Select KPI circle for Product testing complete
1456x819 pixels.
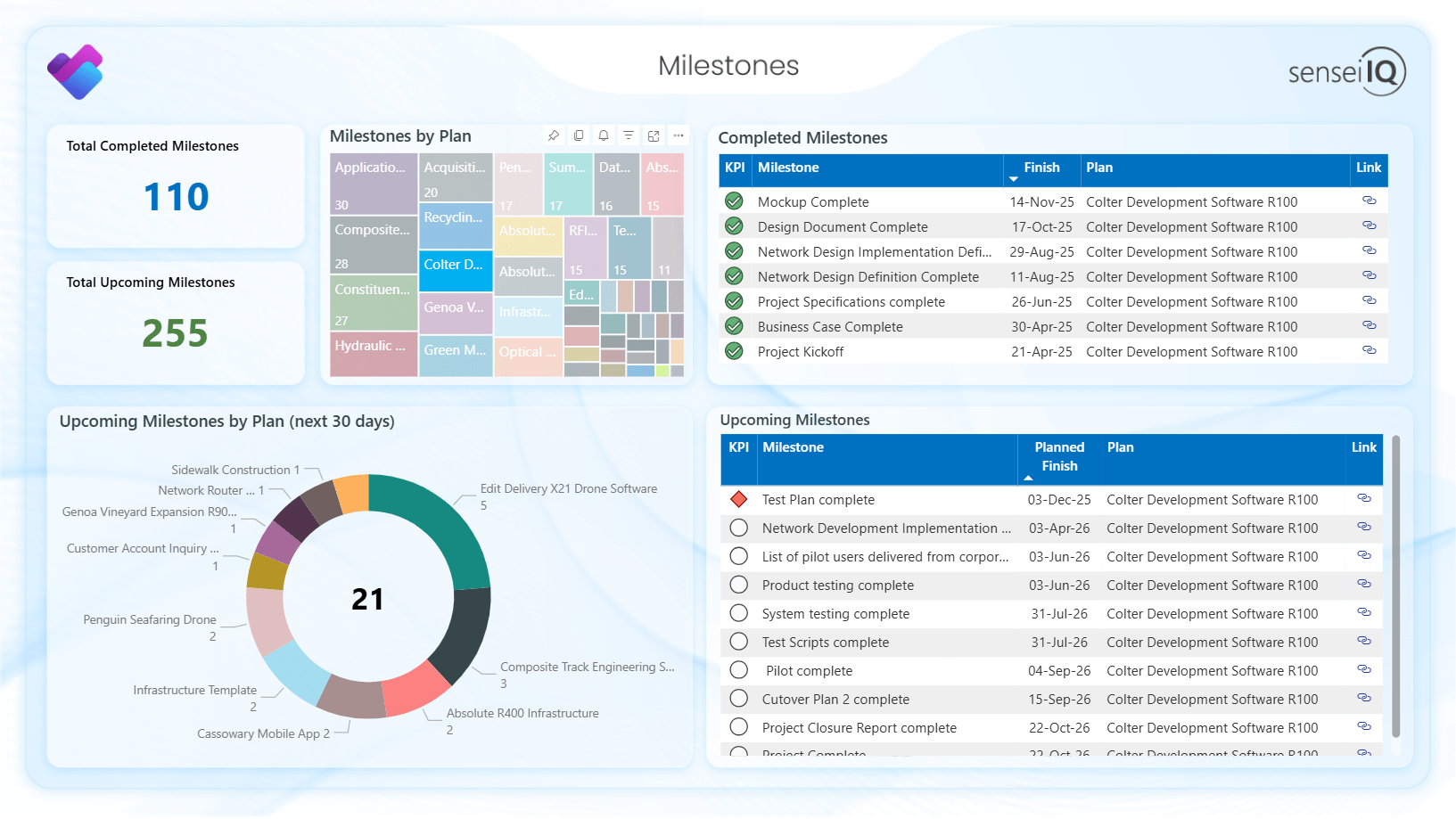click(738, 585)
